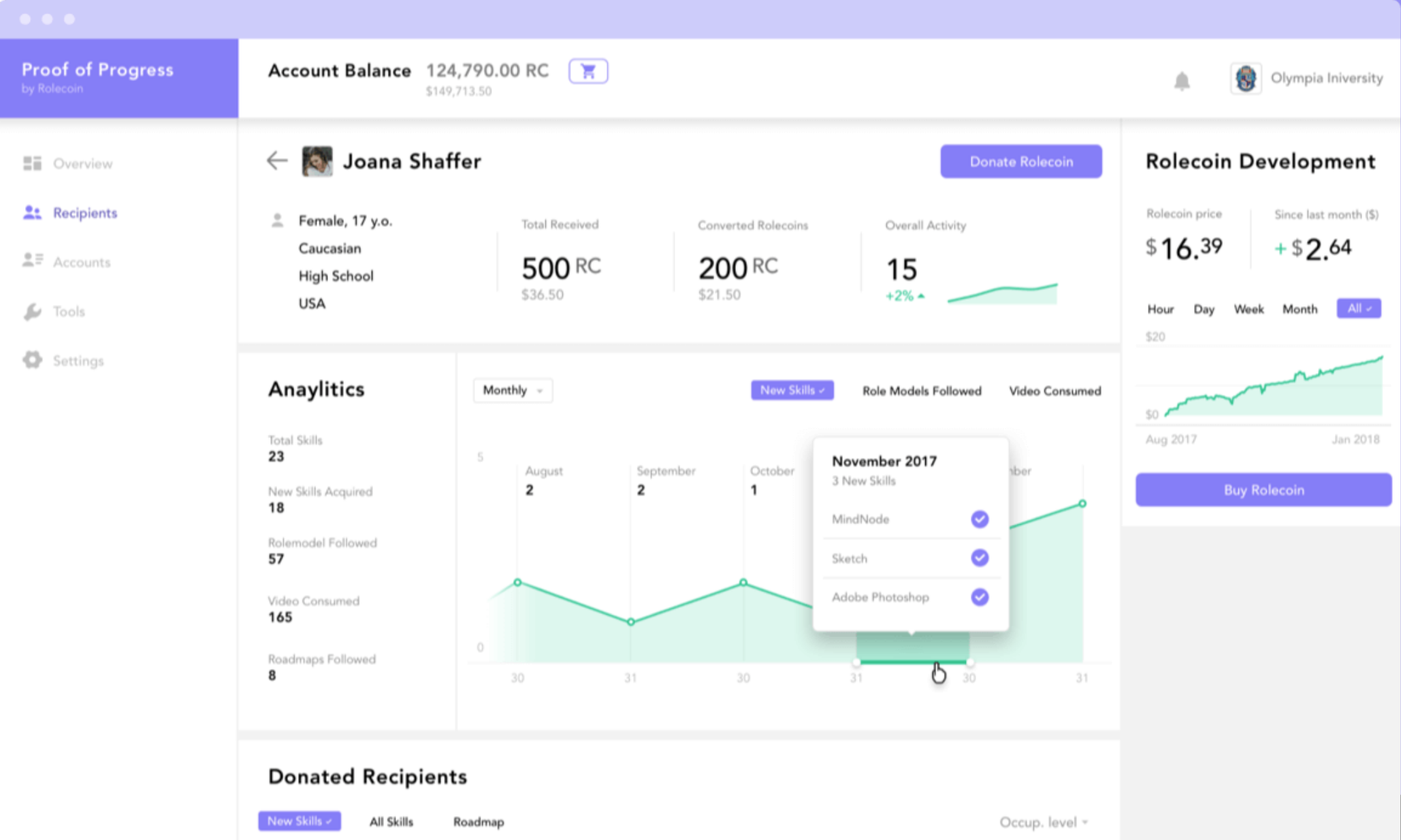Open notifications via the bell icon

point(1182,81)
